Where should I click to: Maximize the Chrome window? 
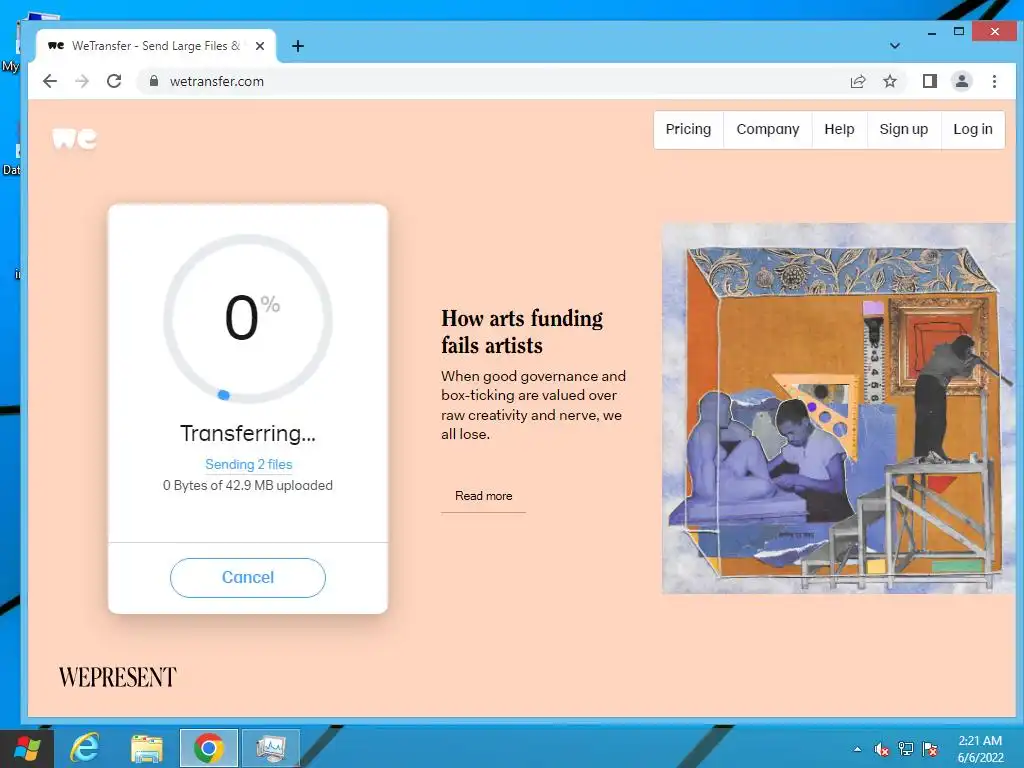[x=959, y=31]
